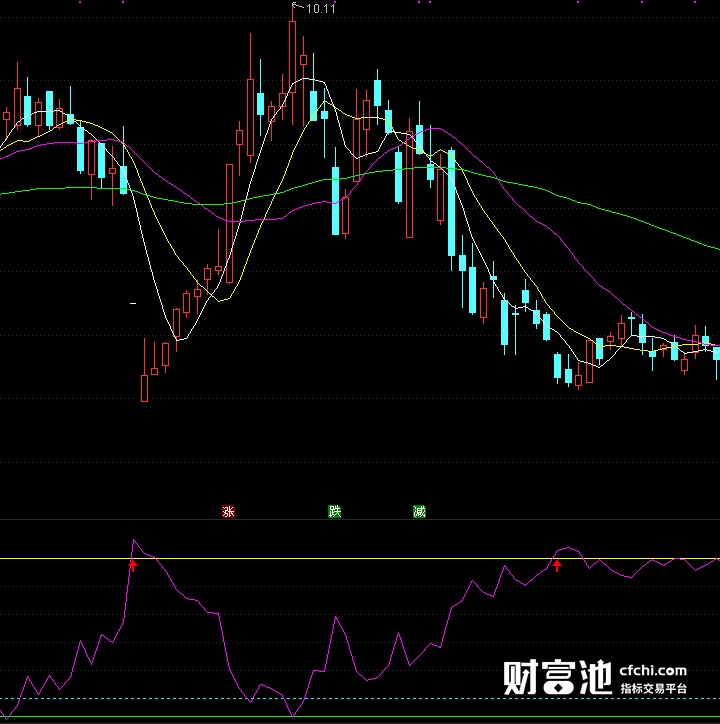Click the green 减 marker icon
This screenshot has width=720, height=724.
419,512
